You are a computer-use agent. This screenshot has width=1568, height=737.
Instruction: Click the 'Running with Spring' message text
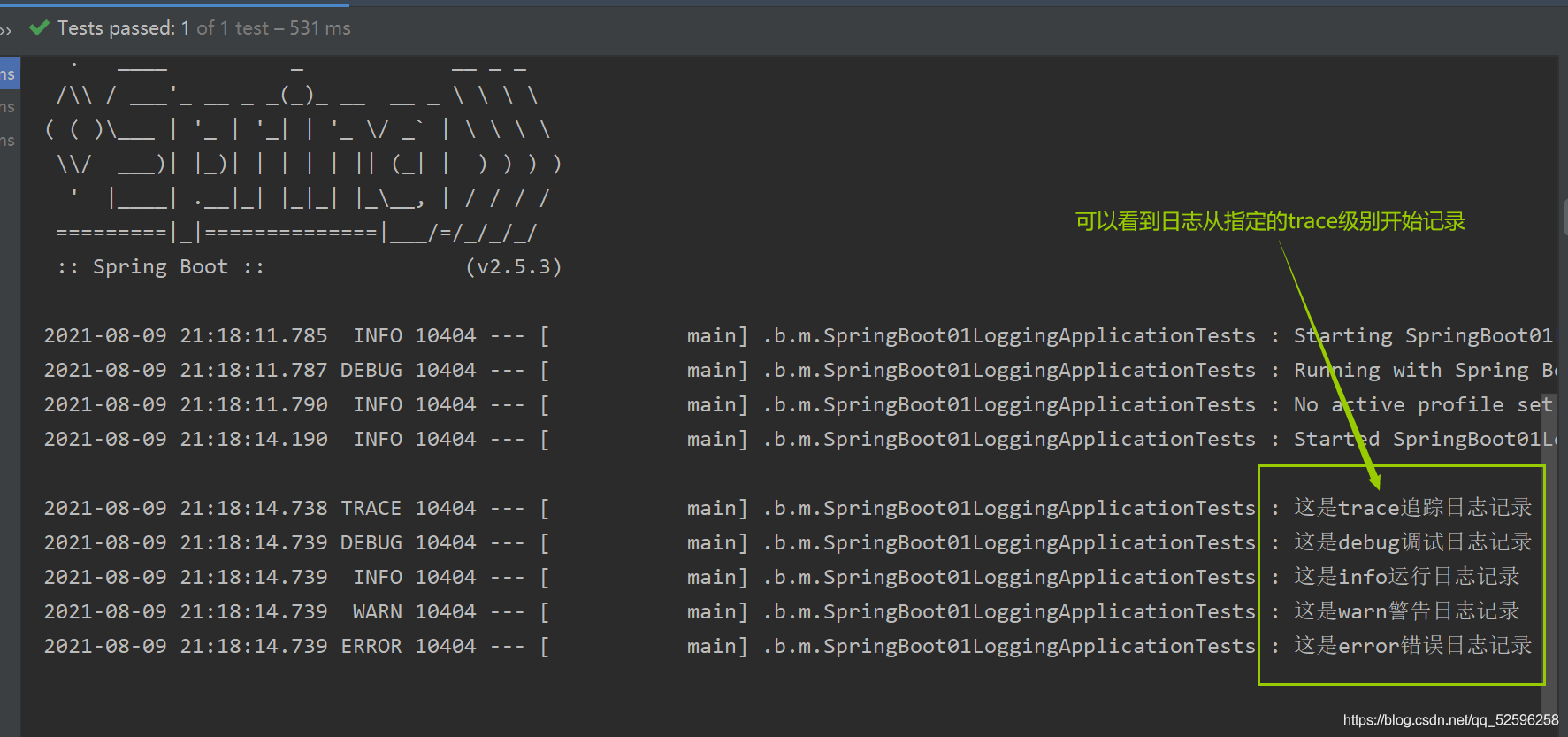[1425, 371]
